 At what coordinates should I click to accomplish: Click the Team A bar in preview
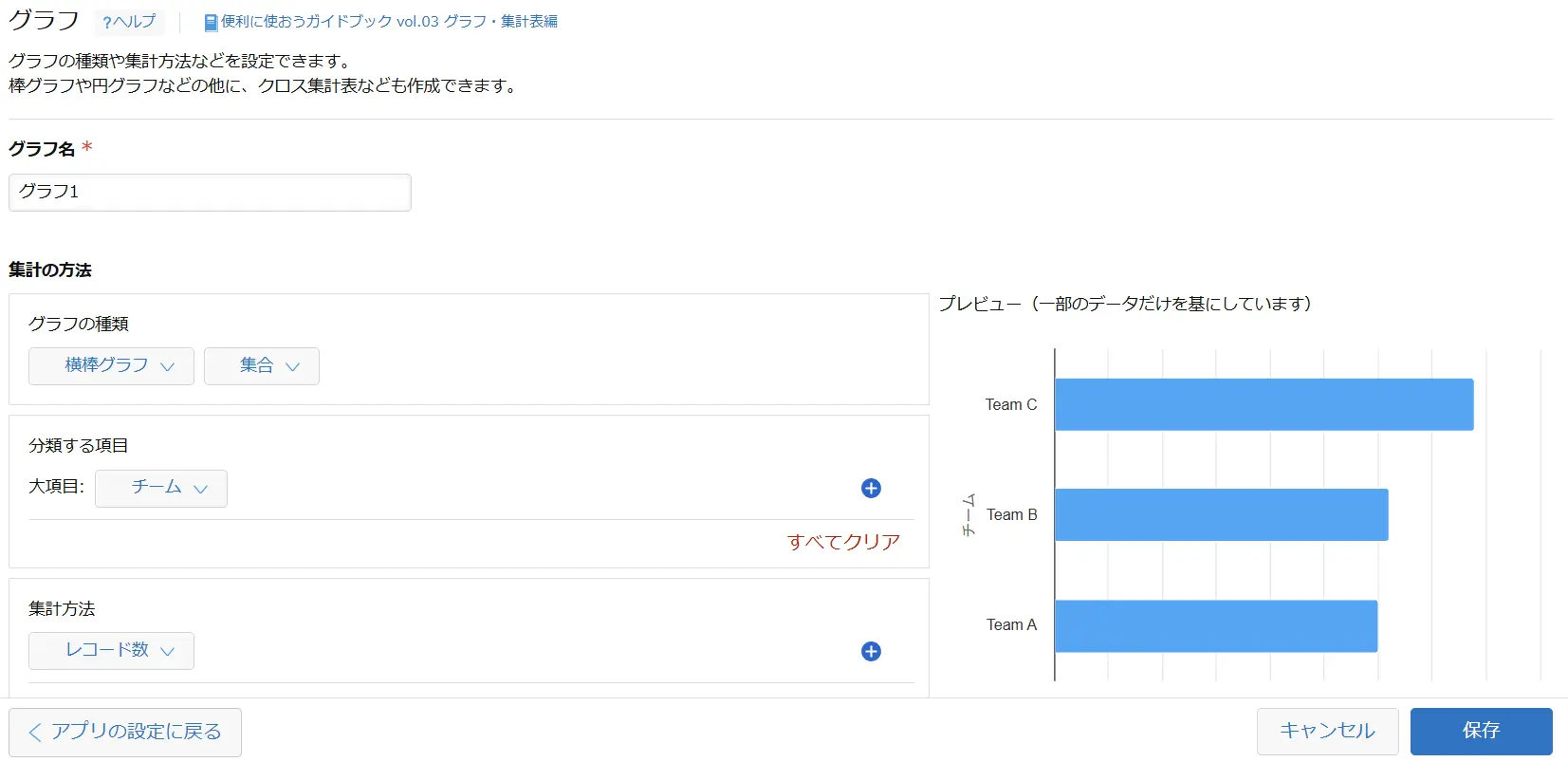(1215, 625)
